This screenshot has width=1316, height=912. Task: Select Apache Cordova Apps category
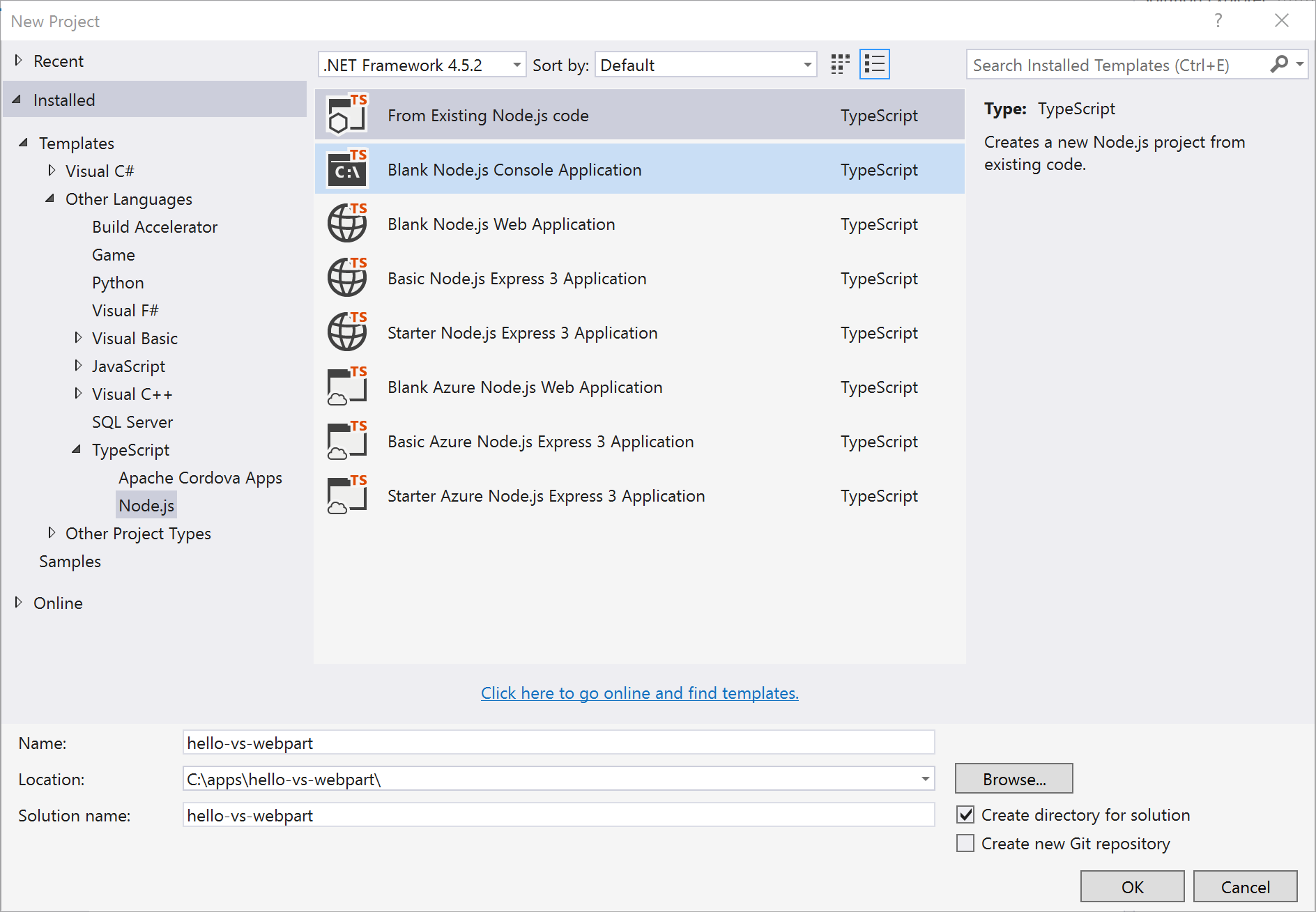pos(200,478)
